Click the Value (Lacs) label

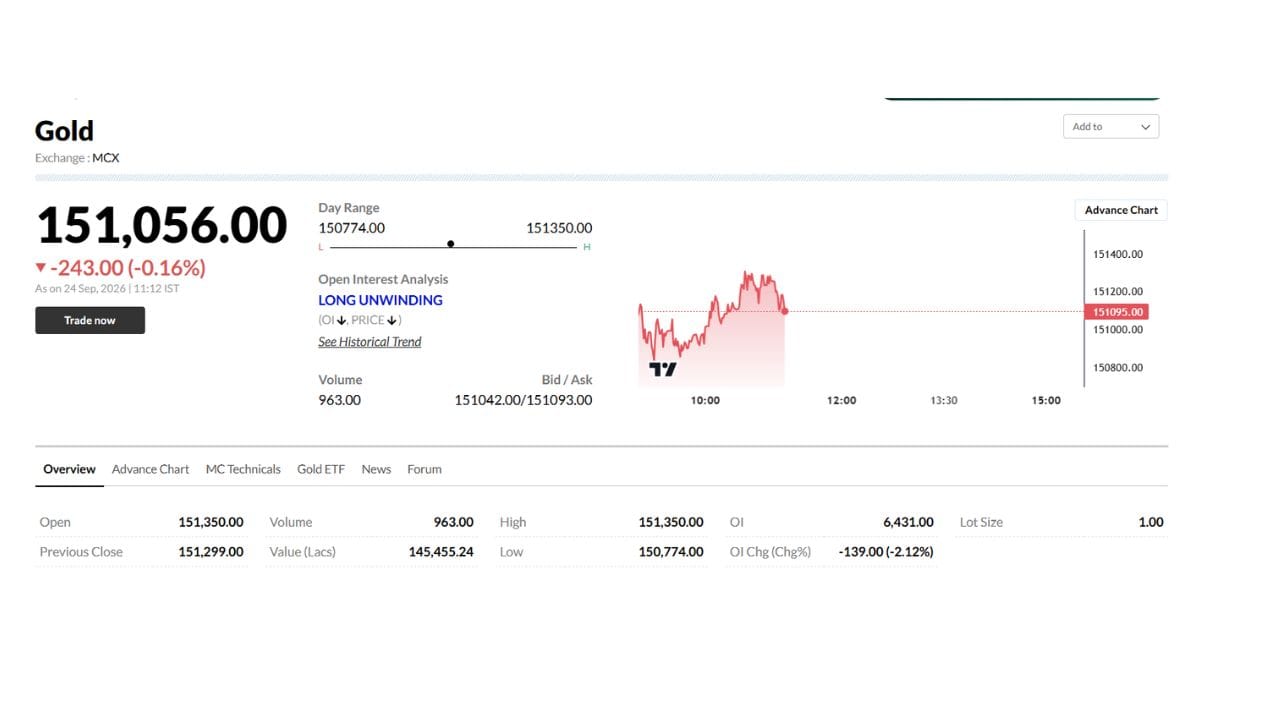[302, 552]
